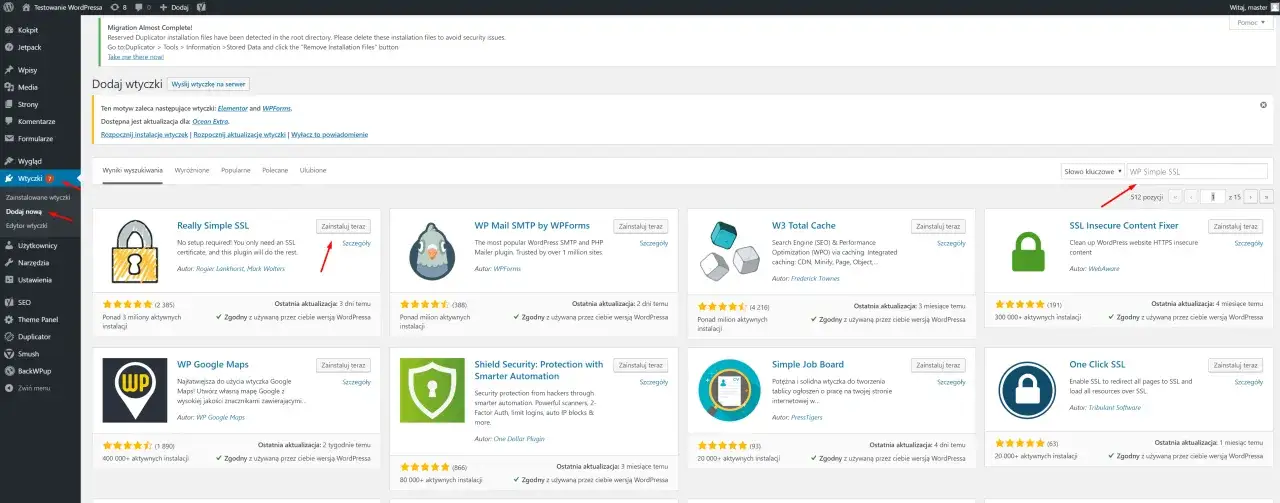Open Zainstalowane wtyczki submenu item

(38, 198)
